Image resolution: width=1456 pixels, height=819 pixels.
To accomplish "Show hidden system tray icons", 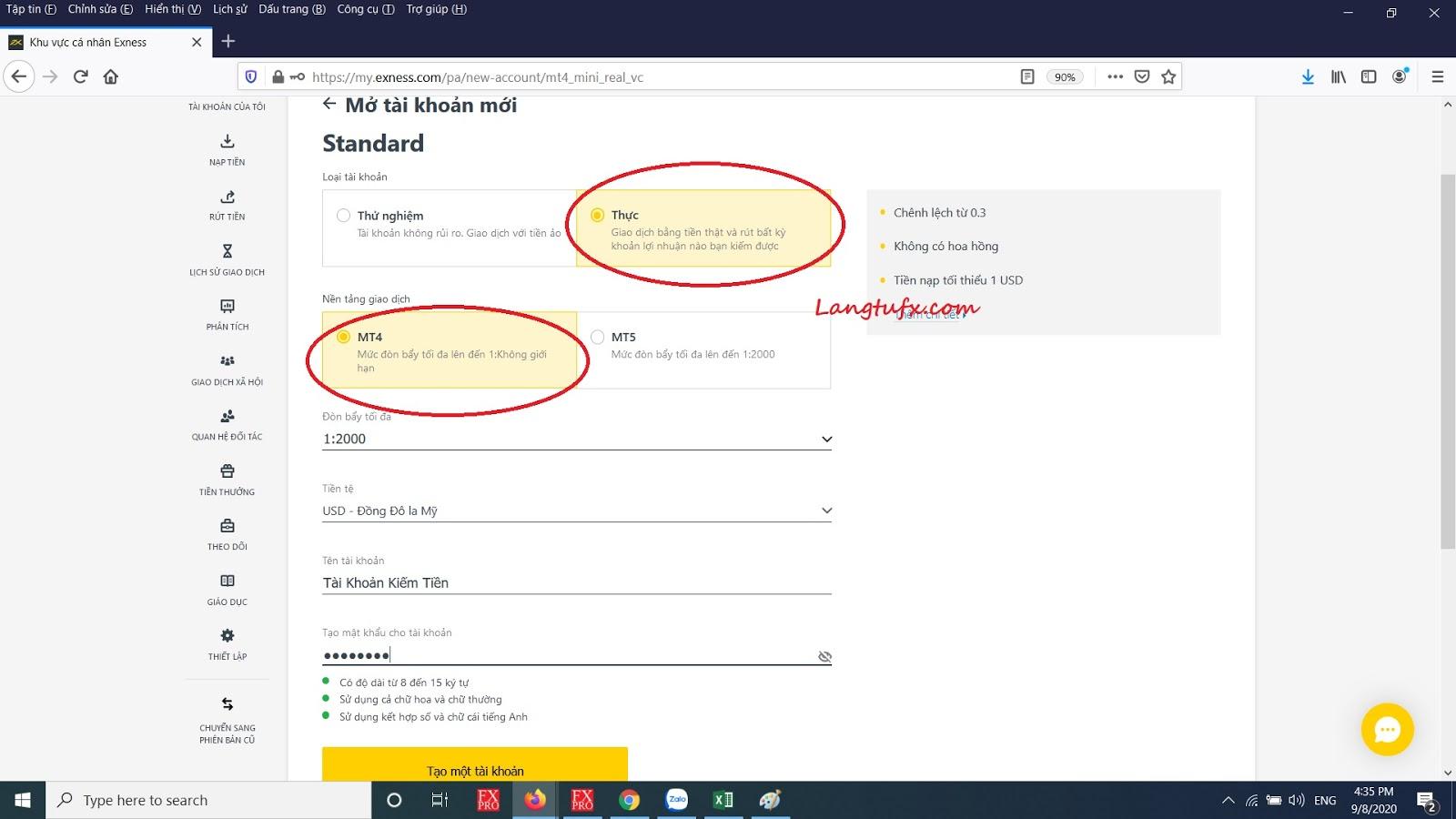I will [1228, 801].
